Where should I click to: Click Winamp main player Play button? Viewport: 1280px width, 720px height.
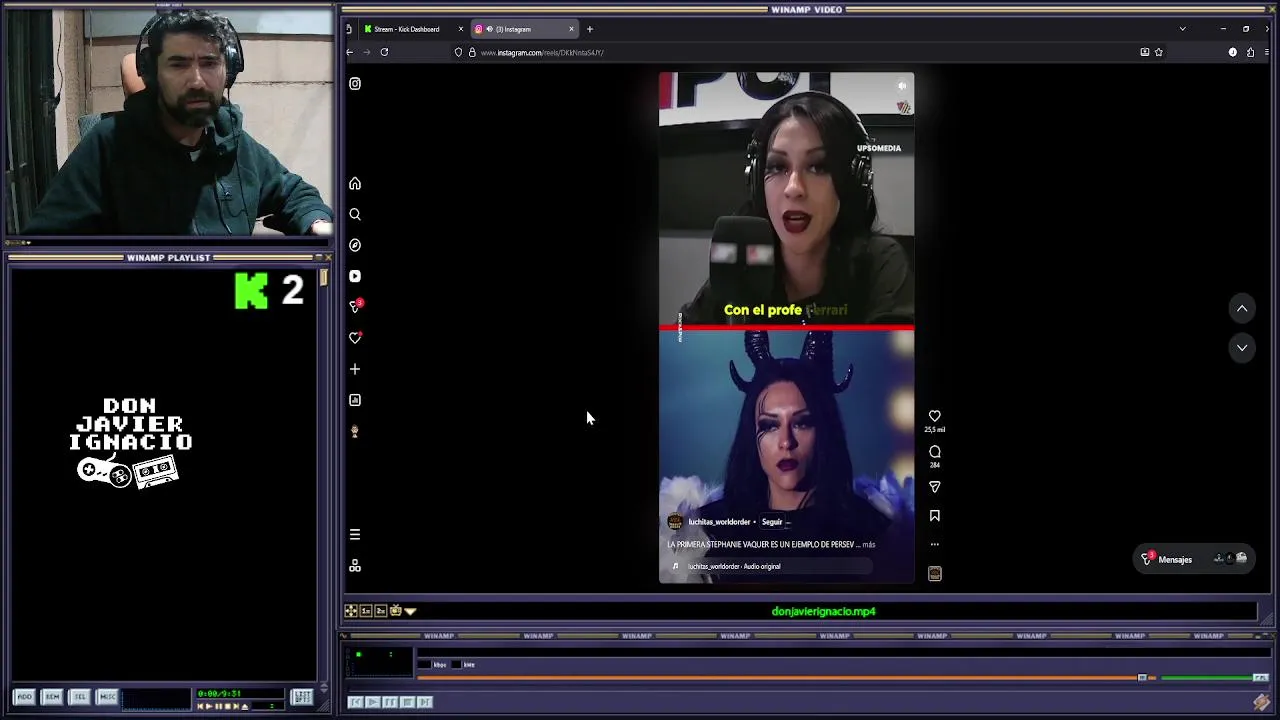pyautogui.click(x=372, y=702)
